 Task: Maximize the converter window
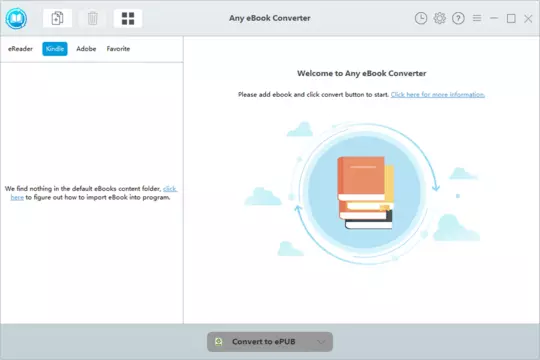pos(511,18)
